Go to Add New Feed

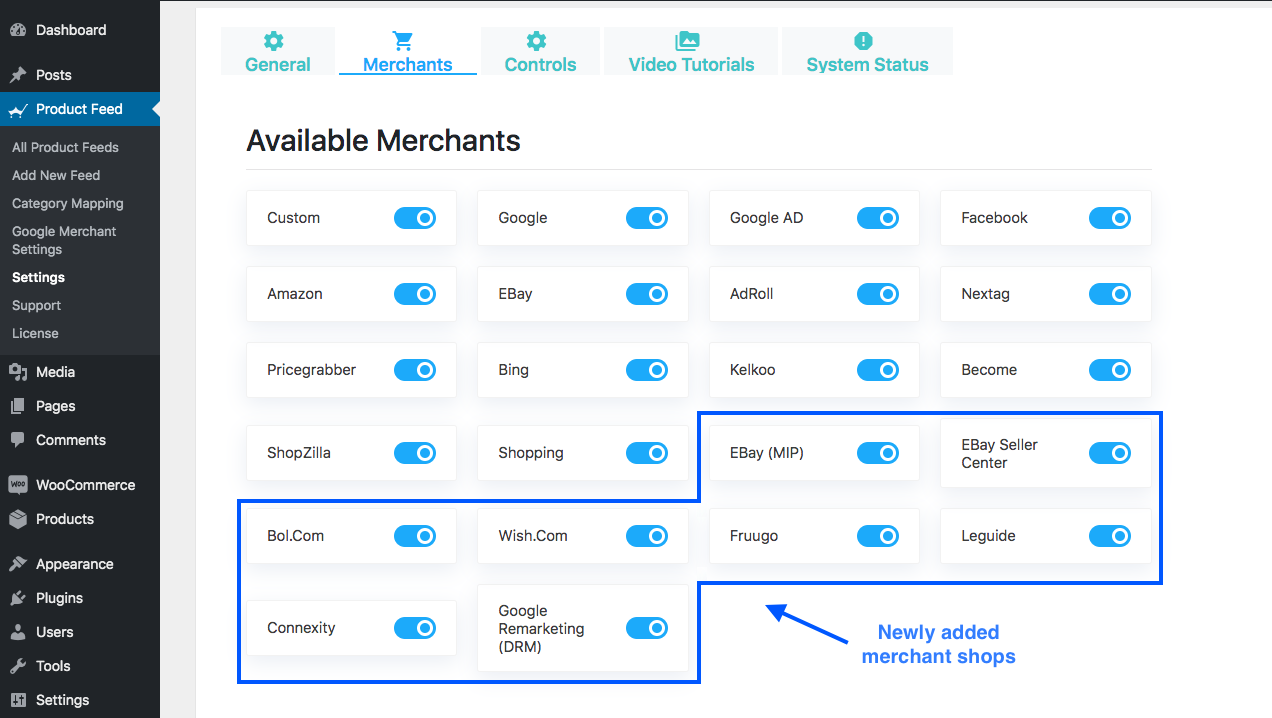[x=56, y=175]
